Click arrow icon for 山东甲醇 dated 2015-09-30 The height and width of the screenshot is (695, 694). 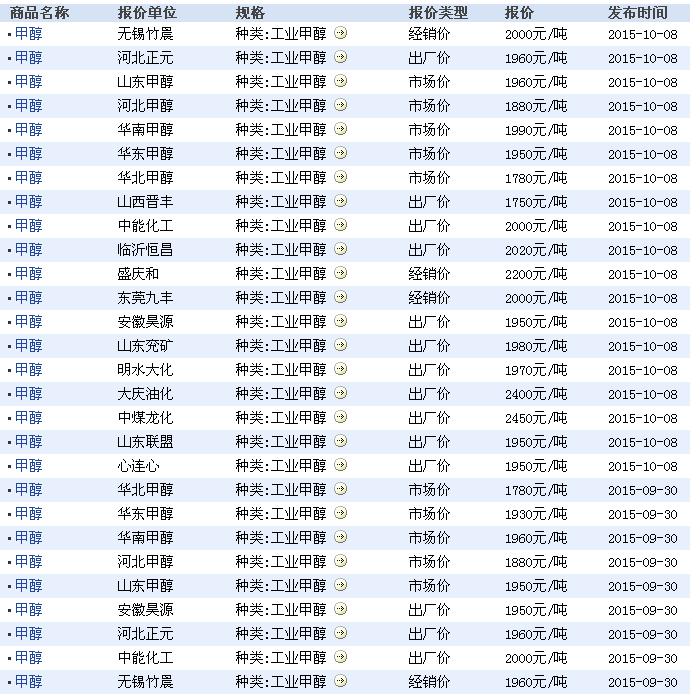click(340, 585)
